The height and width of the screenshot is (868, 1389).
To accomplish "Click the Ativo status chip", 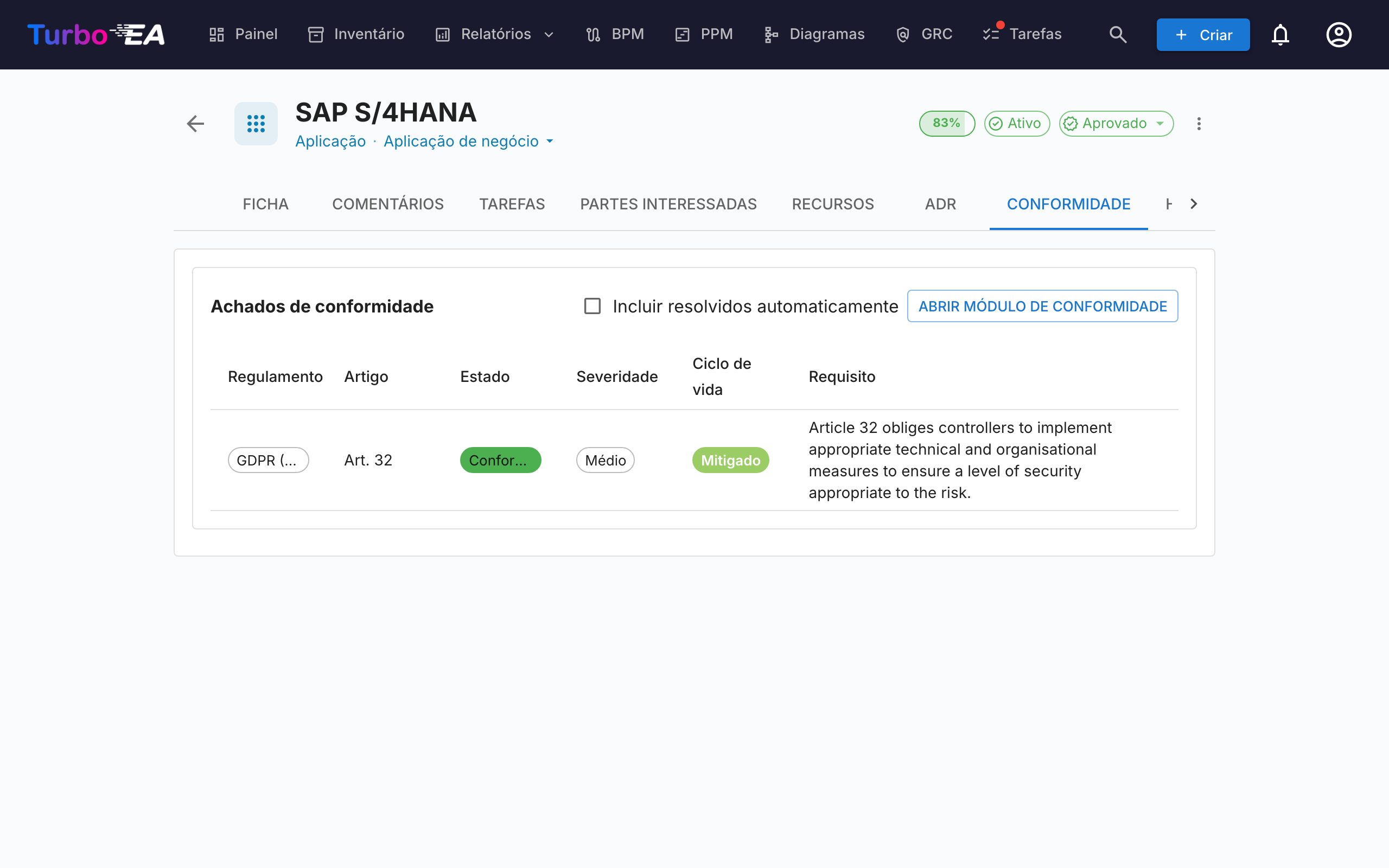I will point(1016,124).
